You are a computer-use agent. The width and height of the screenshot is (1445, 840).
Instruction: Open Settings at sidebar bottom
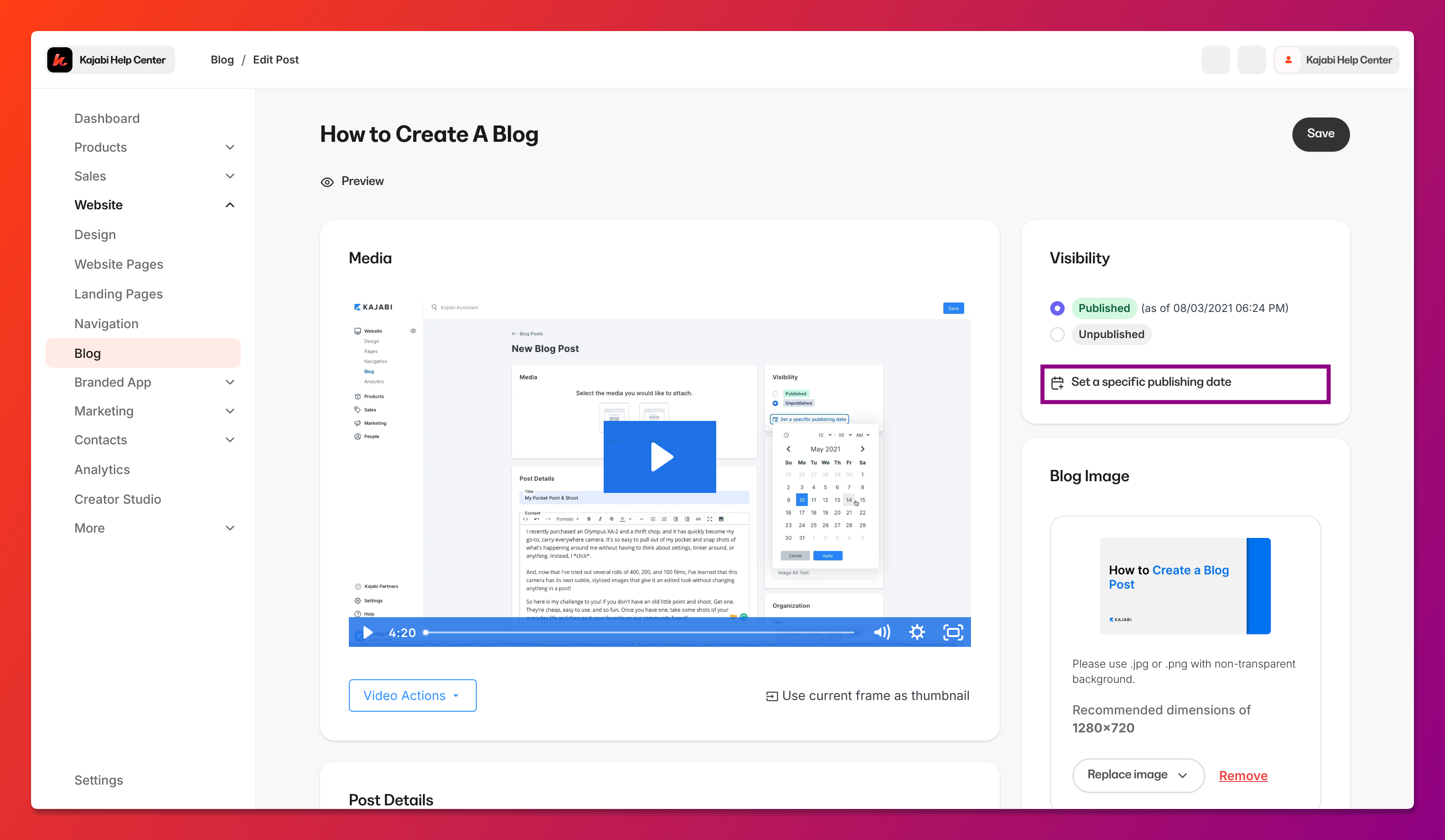99,780
